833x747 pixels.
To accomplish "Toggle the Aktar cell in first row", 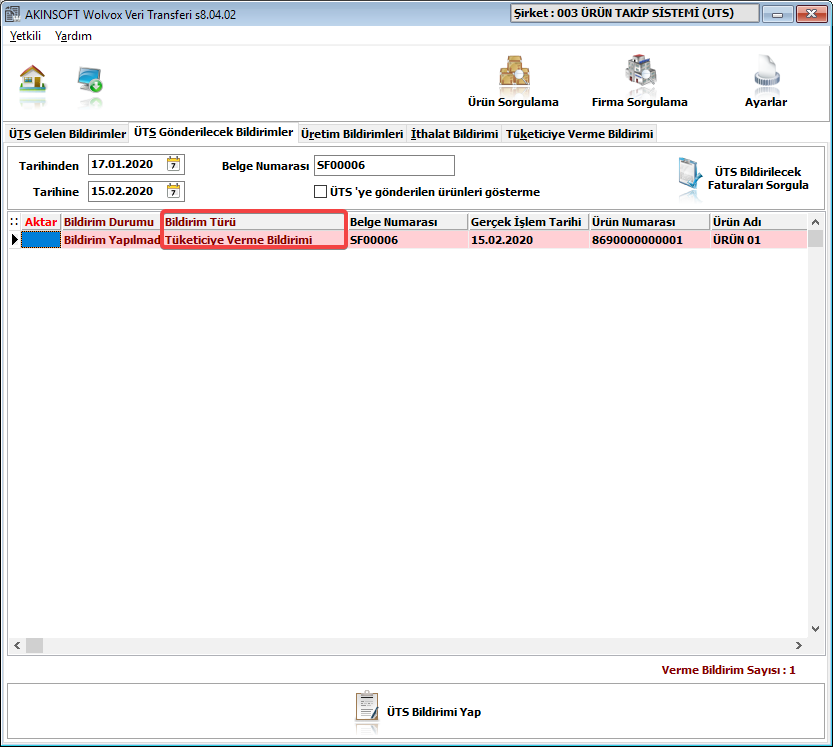I will 41,240.
